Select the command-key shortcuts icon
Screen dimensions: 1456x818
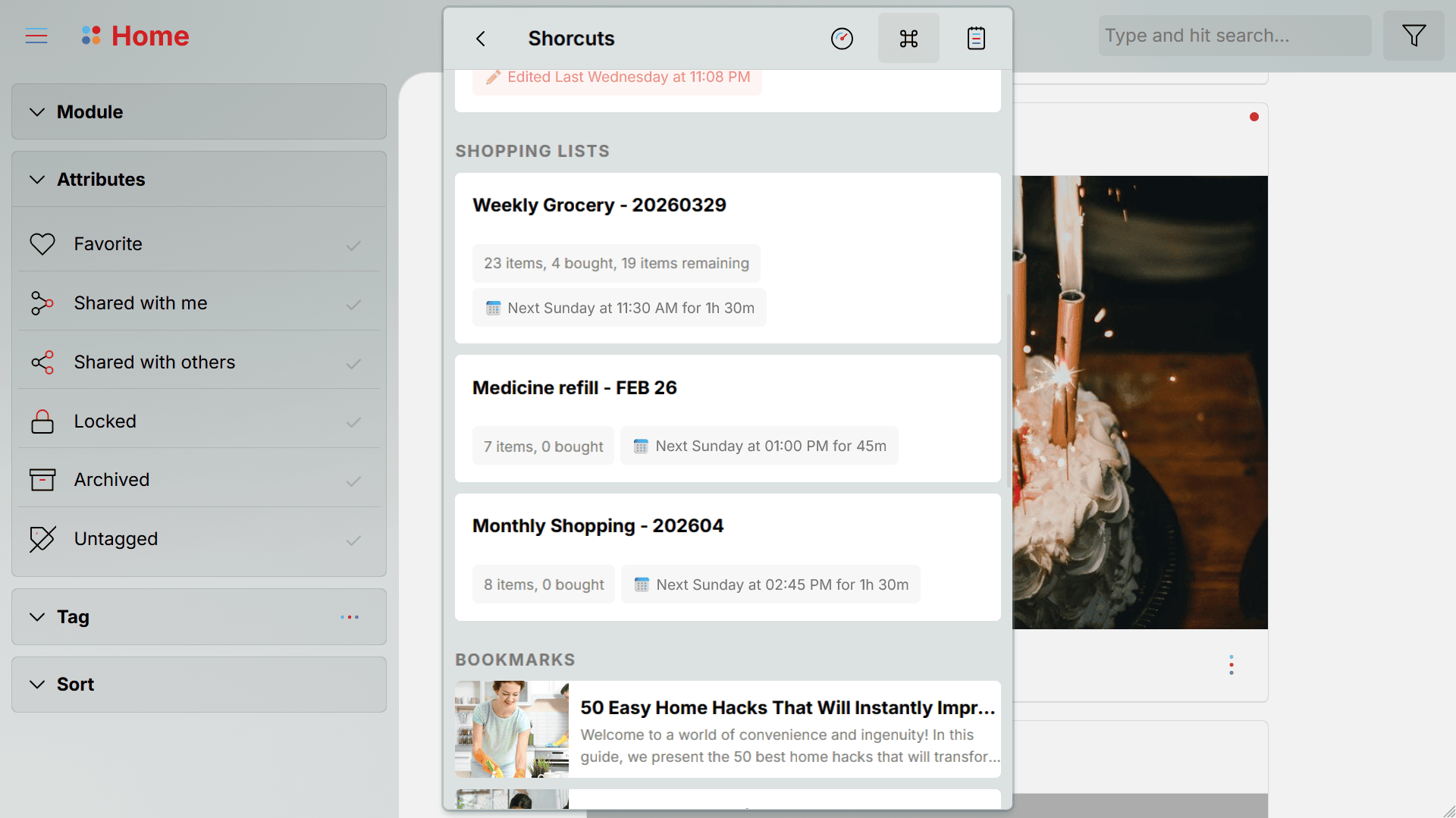point(908,38)
